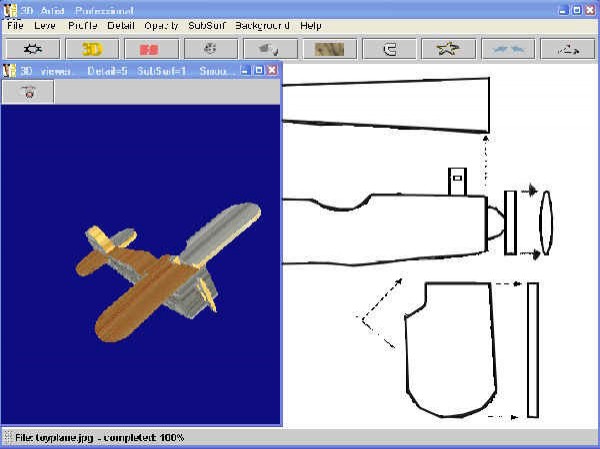
Task: Click the dotted arrow path toolbar button
Action: tap(568, 49)
